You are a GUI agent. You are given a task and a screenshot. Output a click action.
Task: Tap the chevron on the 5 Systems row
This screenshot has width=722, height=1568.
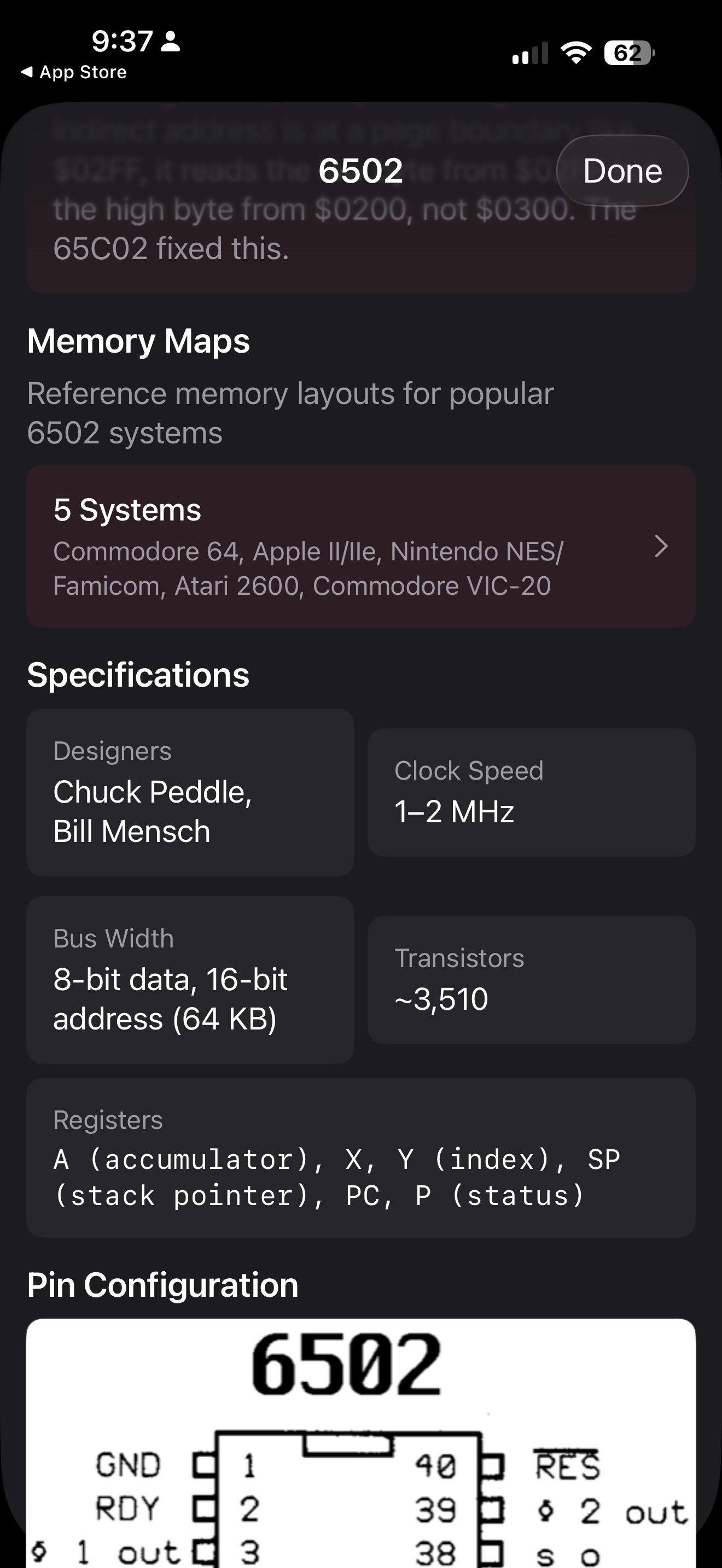[x=661, y=547]
